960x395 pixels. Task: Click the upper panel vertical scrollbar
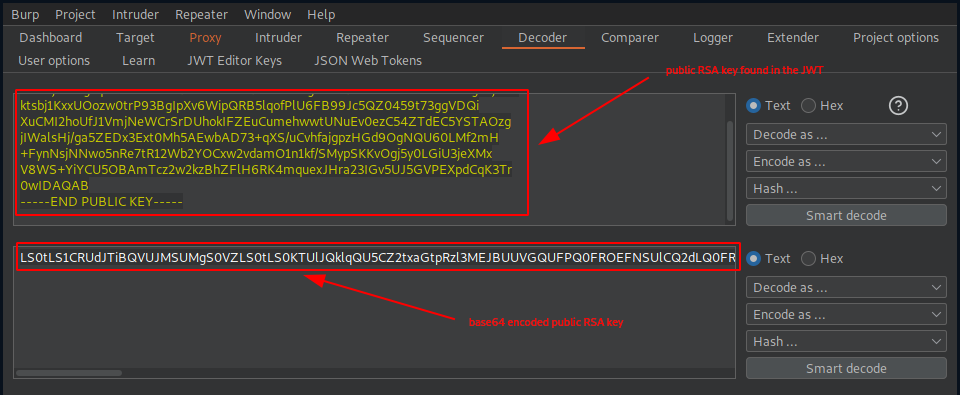[729, 170]
